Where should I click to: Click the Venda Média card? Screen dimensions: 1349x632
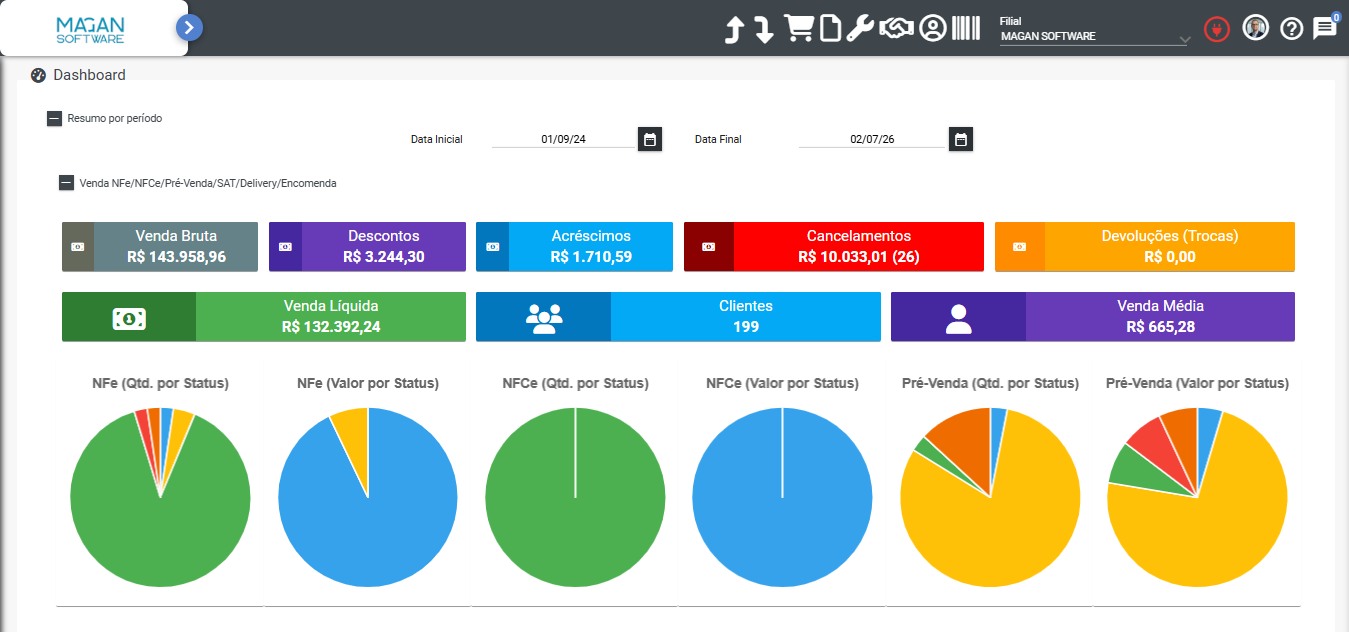pos(1093,317)
